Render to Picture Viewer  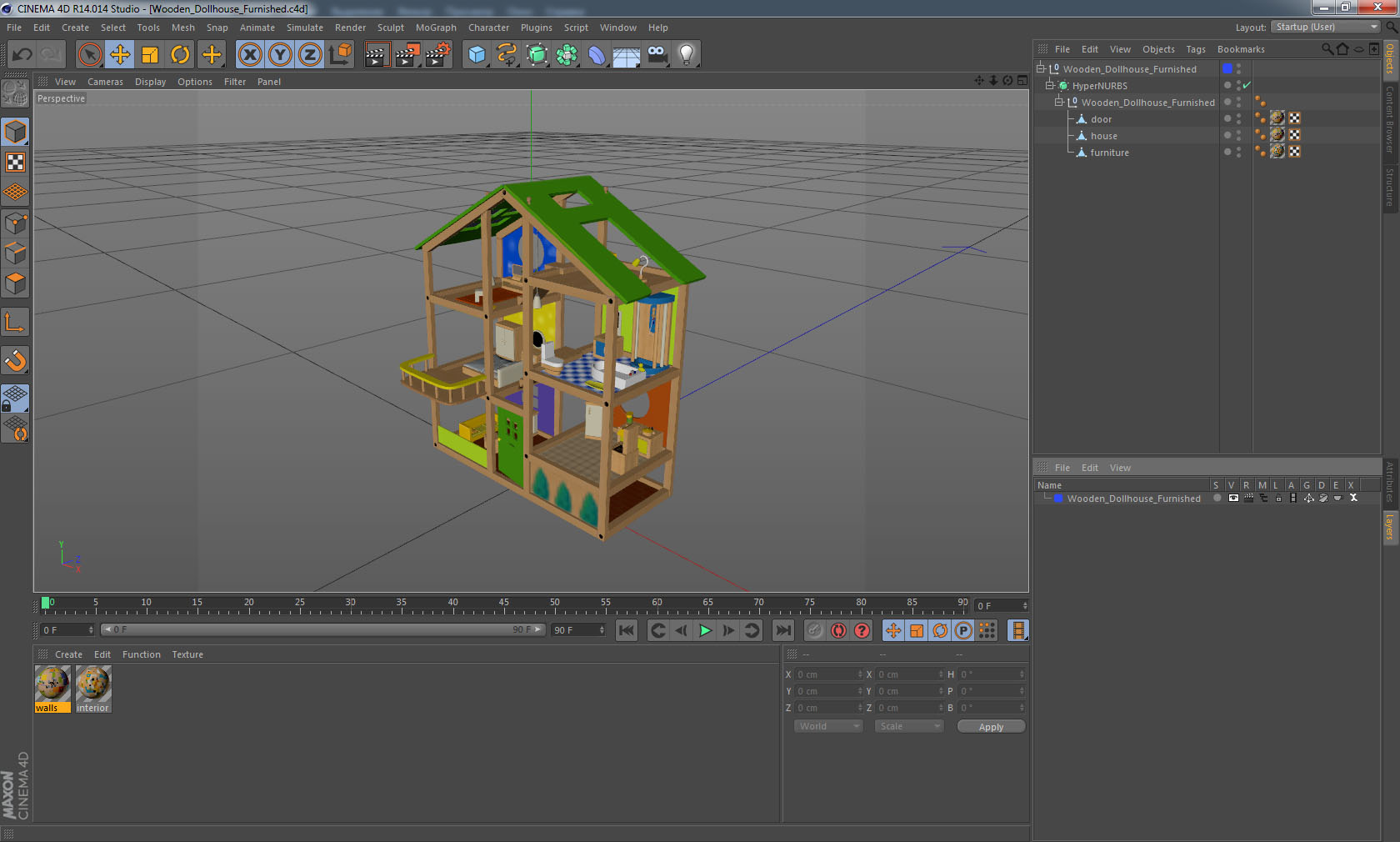click(407, 55)
